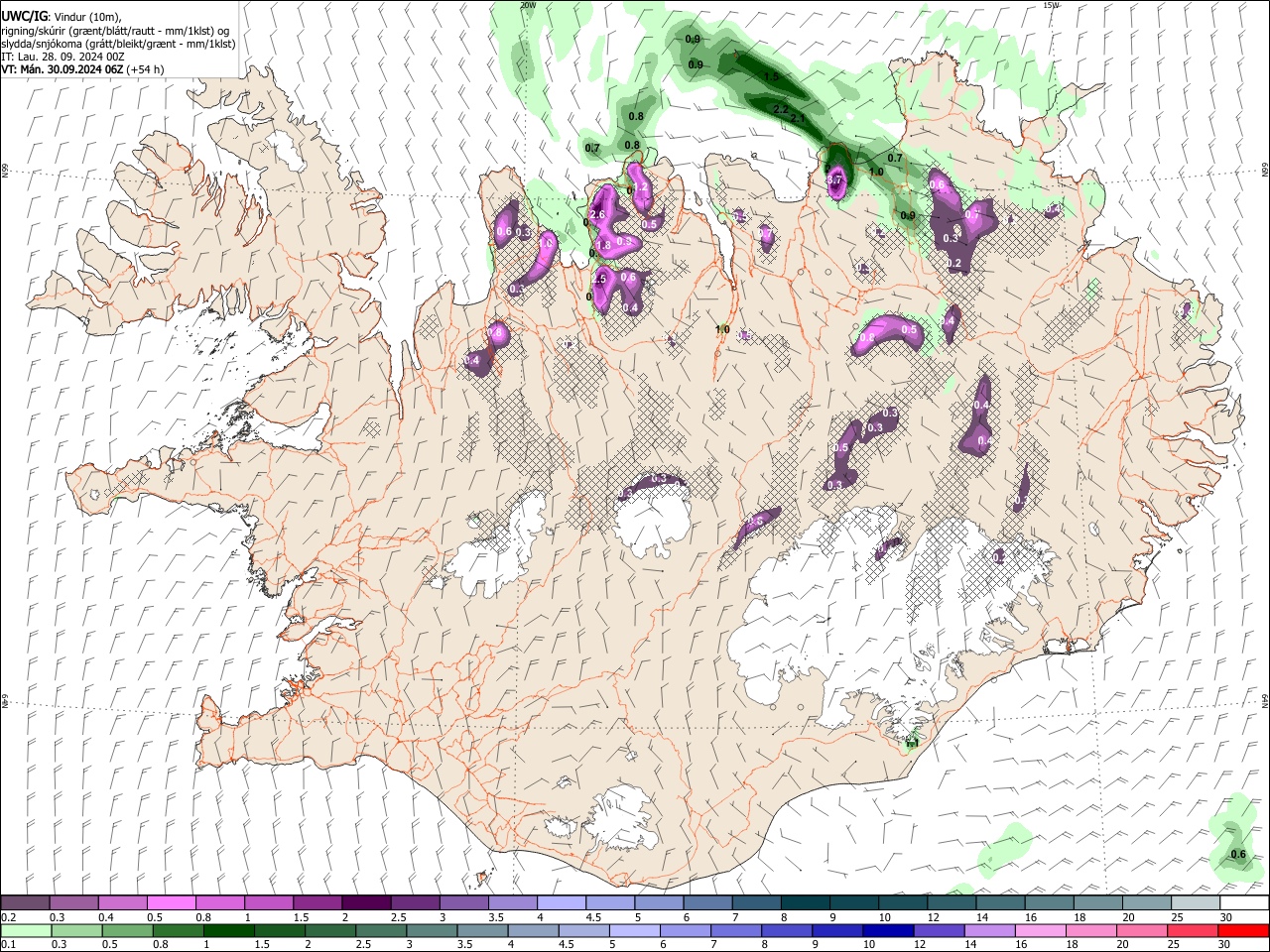This screenshot has width=1270, height=952.
Task: Select top legend row pink swatch starting at 0.5
Action: coord(172,903)
